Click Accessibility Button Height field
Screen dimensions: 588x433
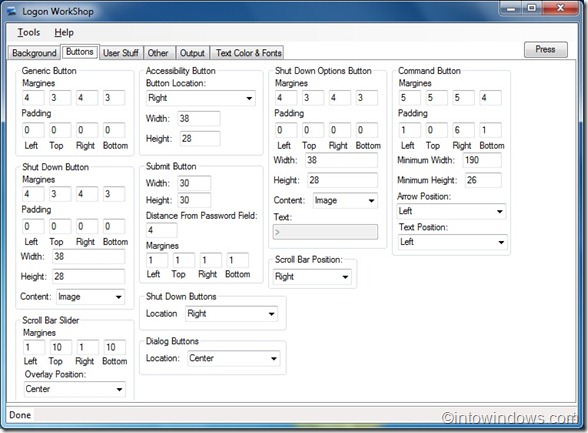coord(200,139)
